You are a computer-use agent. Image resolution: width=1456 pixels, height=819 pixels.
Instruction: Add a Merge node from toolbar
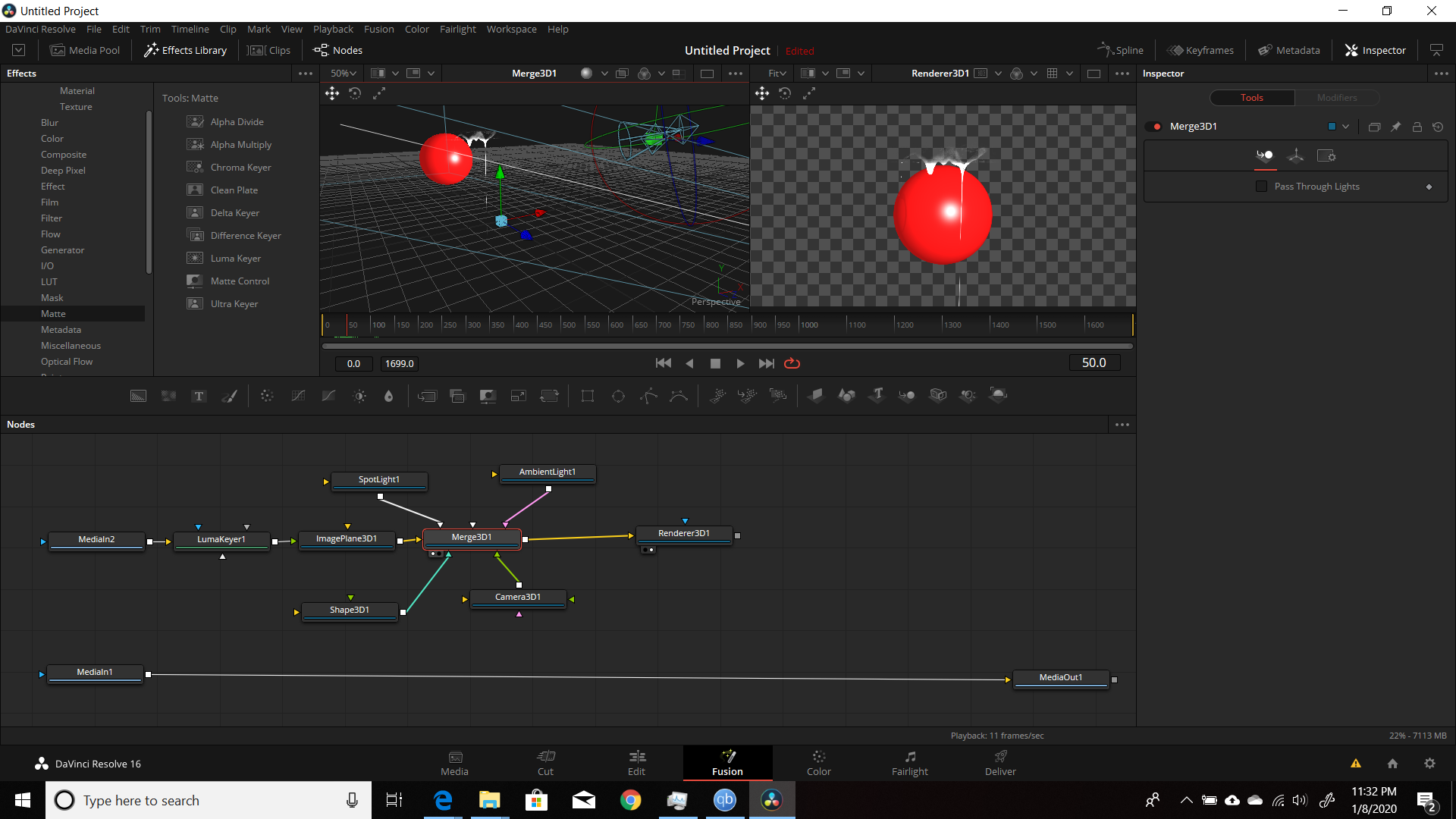[x=427, y=396]
